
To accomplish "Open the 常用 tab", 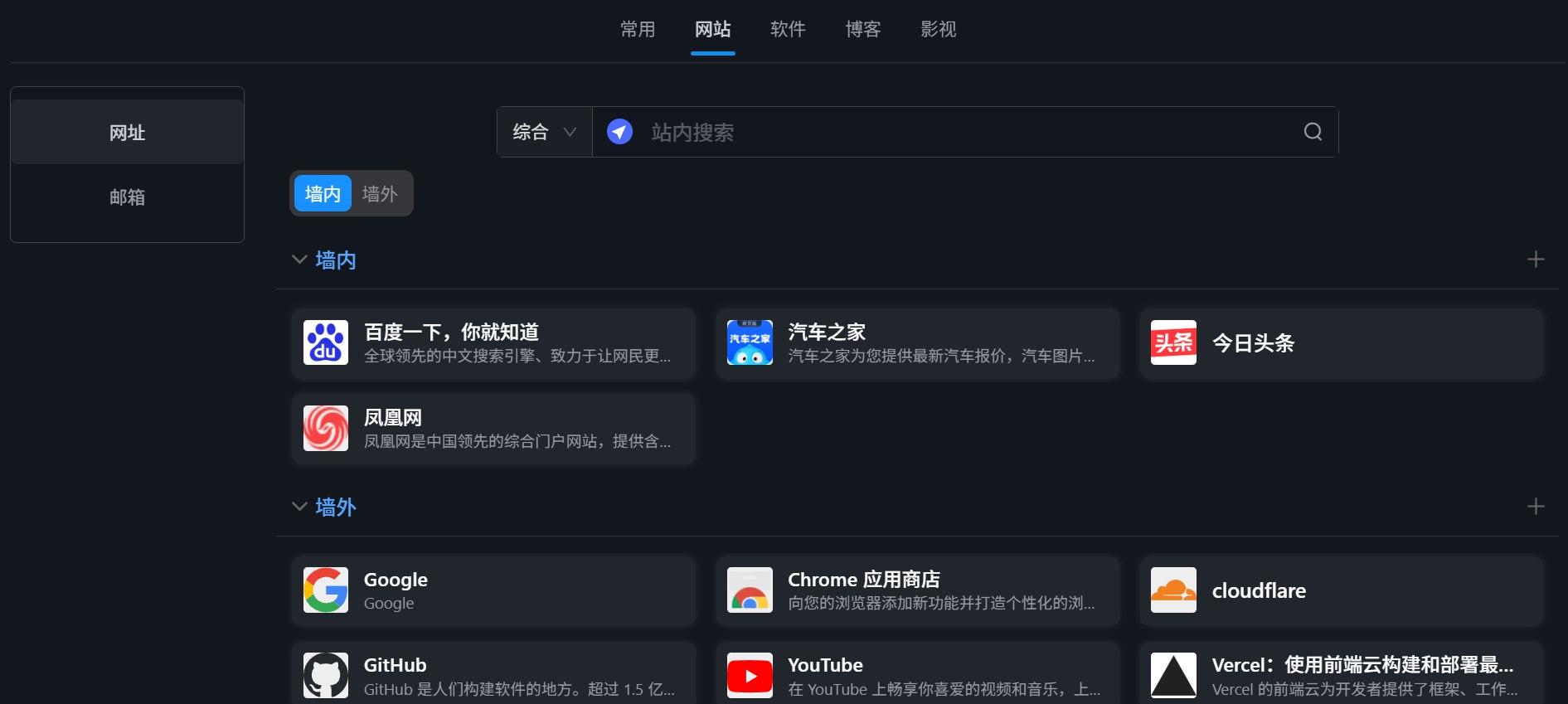I will [x=638, y=30].
